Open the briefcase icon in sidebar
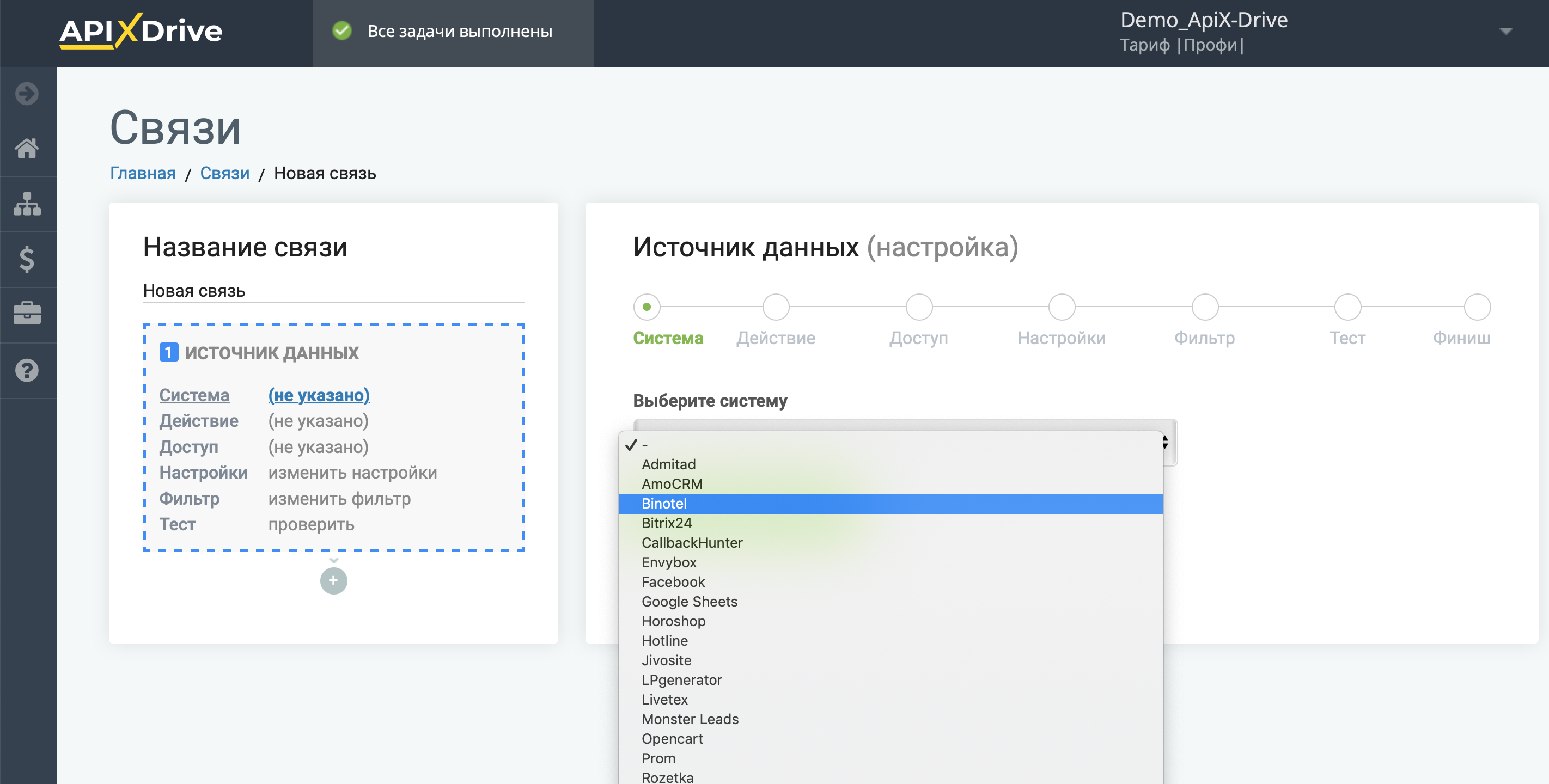Viewport: 1549px width, 784px height. pyautogui.click(x=27, y=313)
